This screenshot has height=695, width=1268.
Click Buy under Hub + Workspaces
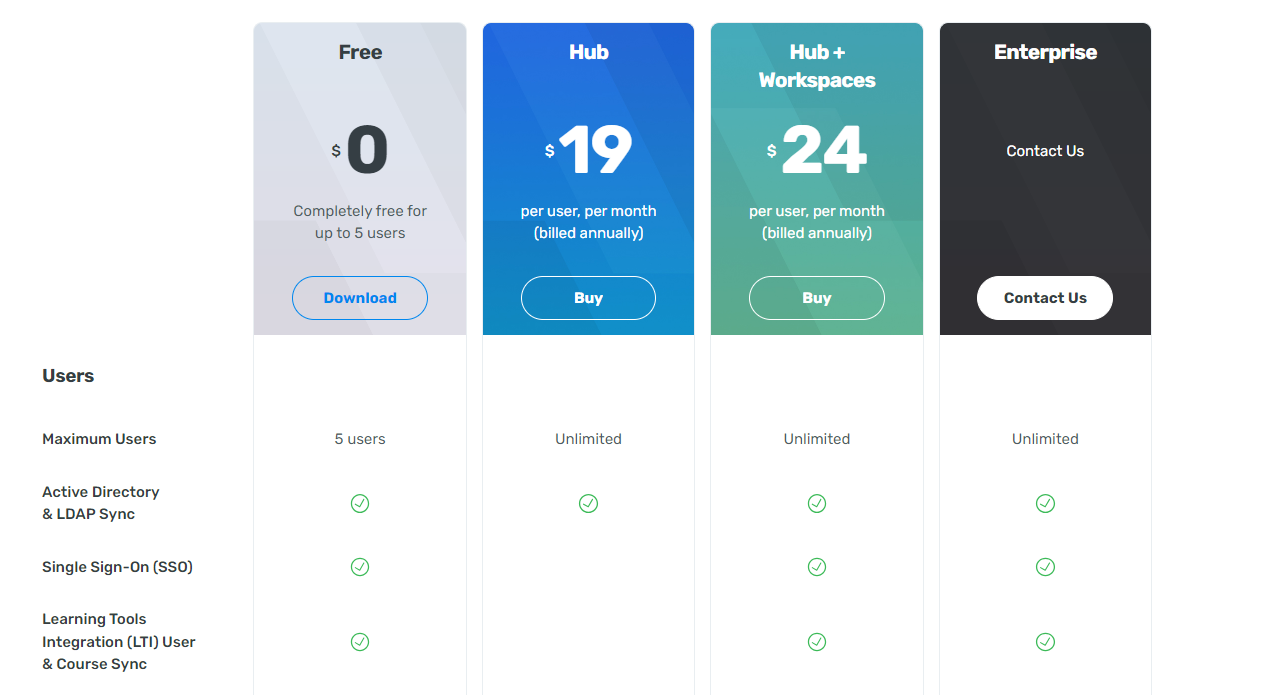click(x=817, y=297)
